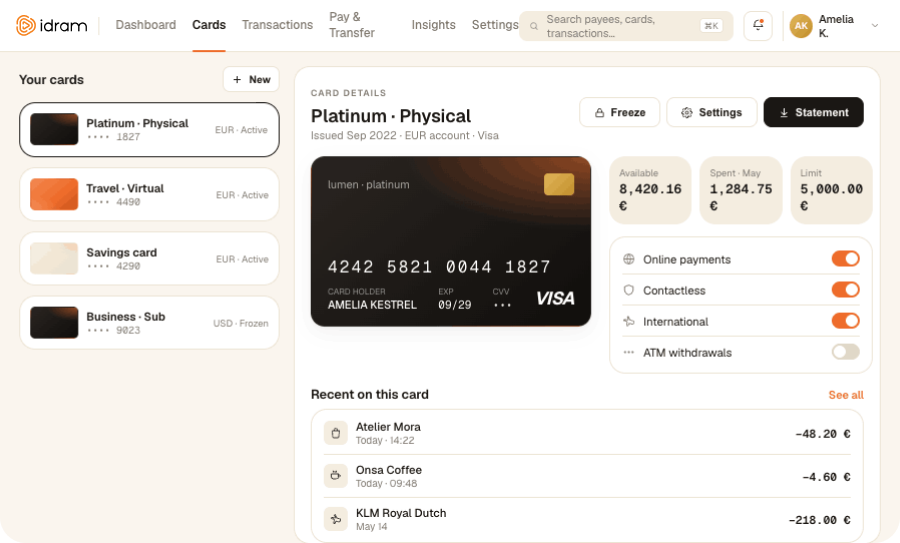Select the Savings card row
The width and height of the screenshot is (900, 543).
[149, 259]
